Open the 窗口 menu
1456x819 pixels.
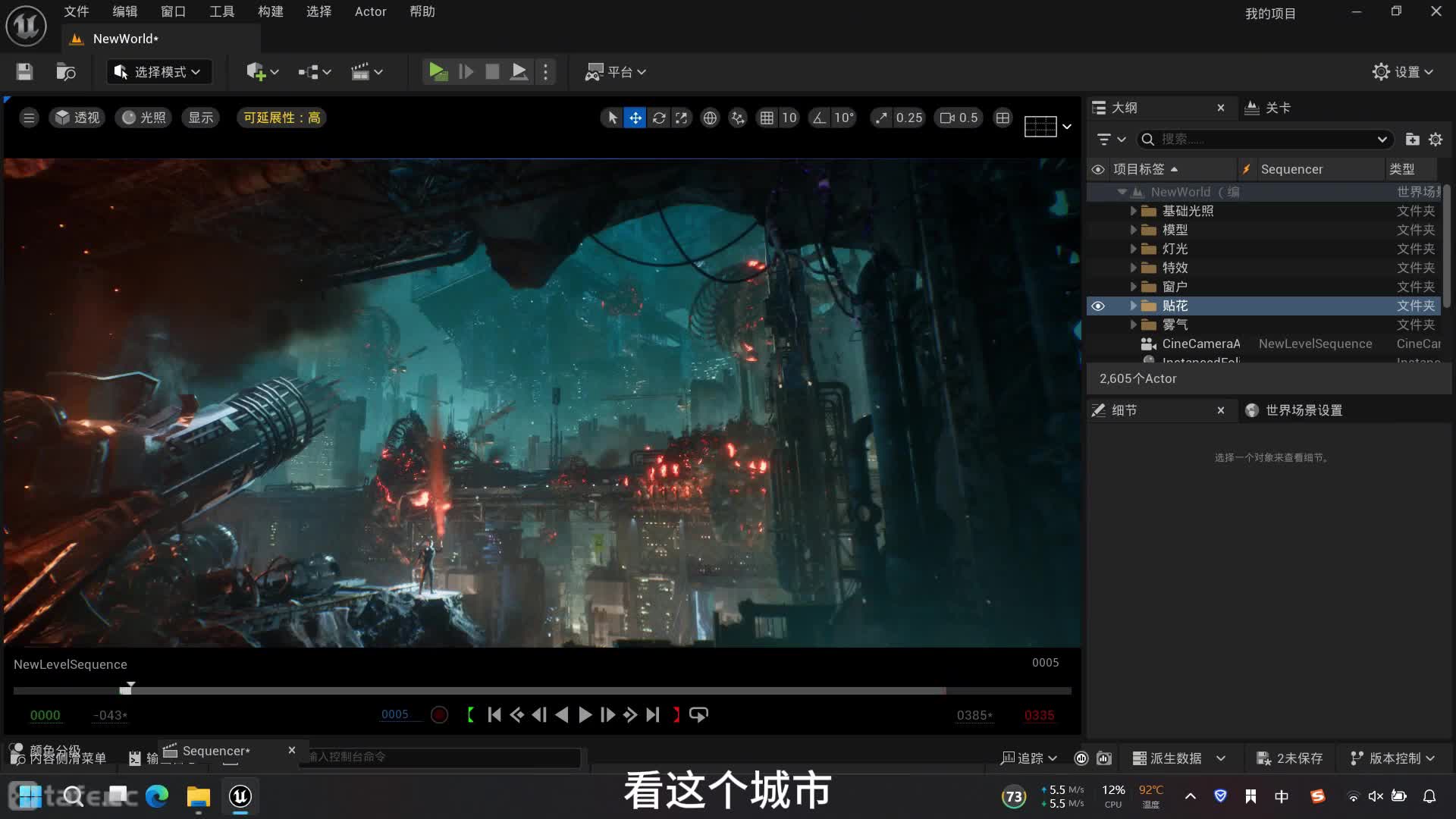point(174,11)
